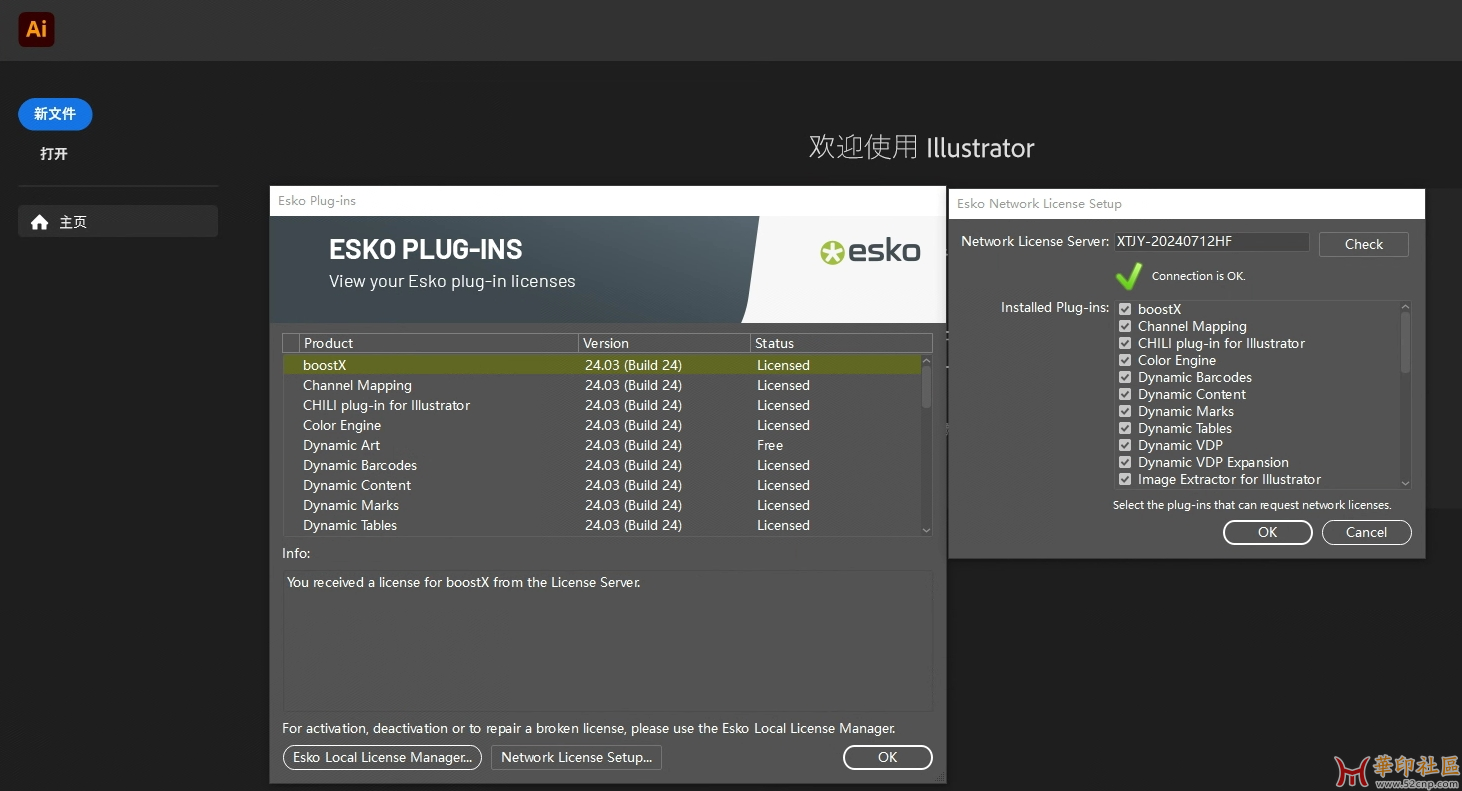
Task: Select the Dynamic Content product row
Action: point(601,485)
